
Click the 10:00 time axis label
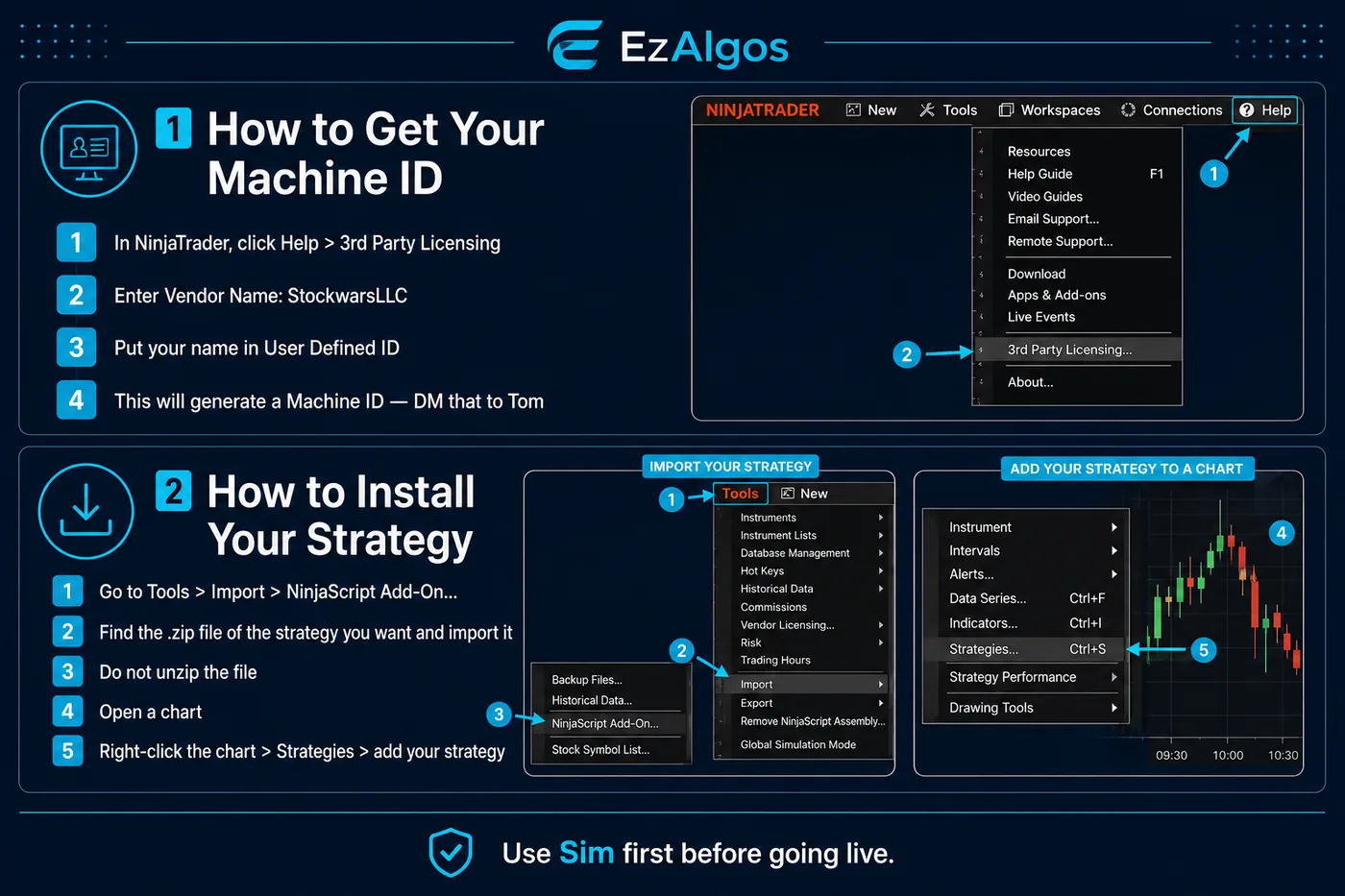click(x=1228, y=756)
